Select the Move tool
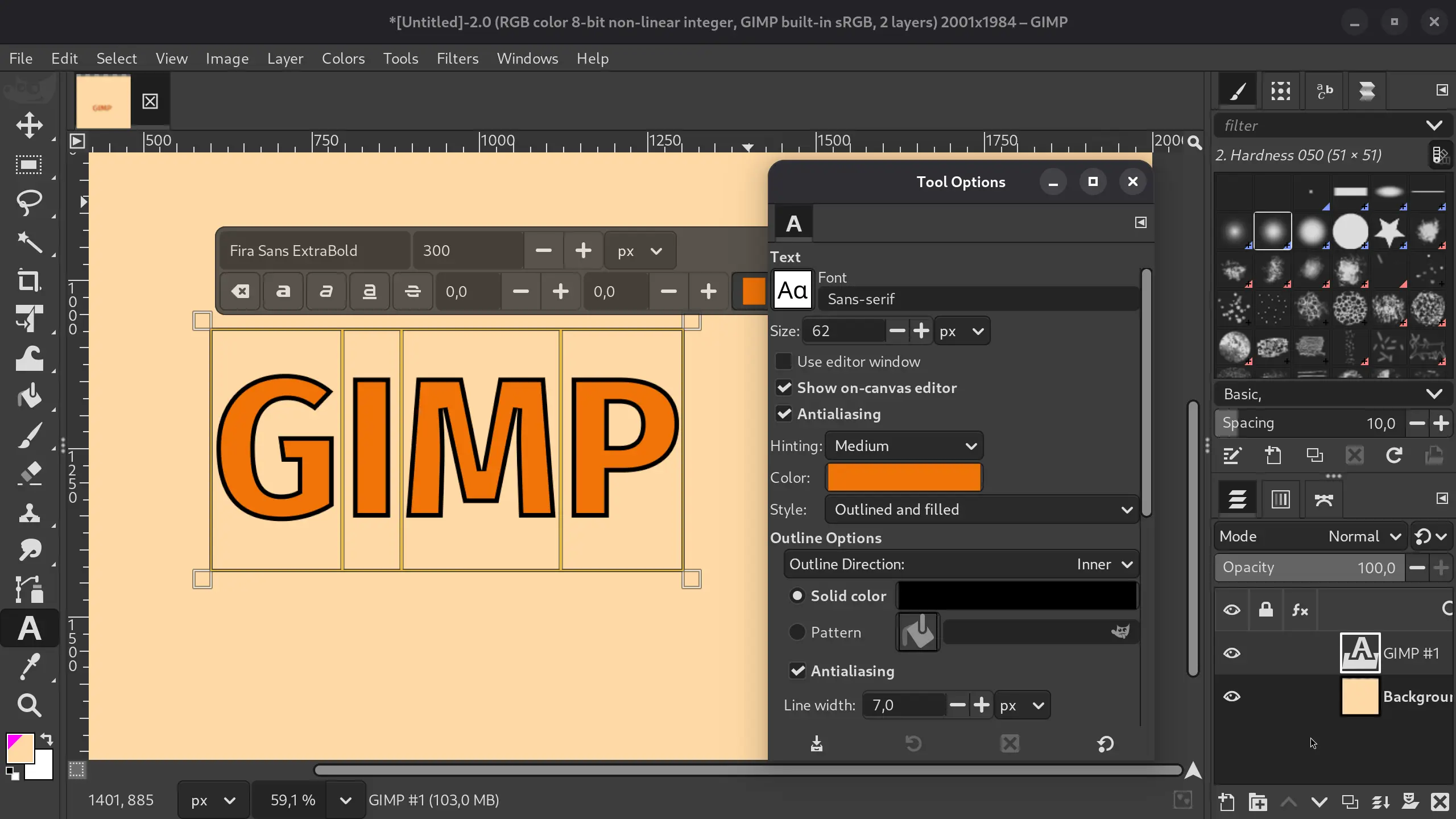The height and width of the screenshot is (819, 1456). pos(29,125)
